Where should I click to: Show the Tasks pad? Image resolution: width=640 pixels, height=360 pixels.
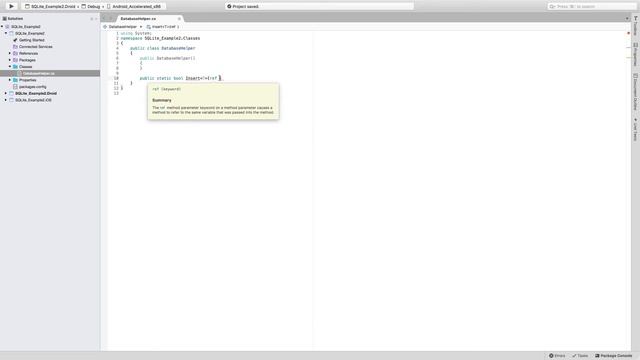[x=580, y=356]
